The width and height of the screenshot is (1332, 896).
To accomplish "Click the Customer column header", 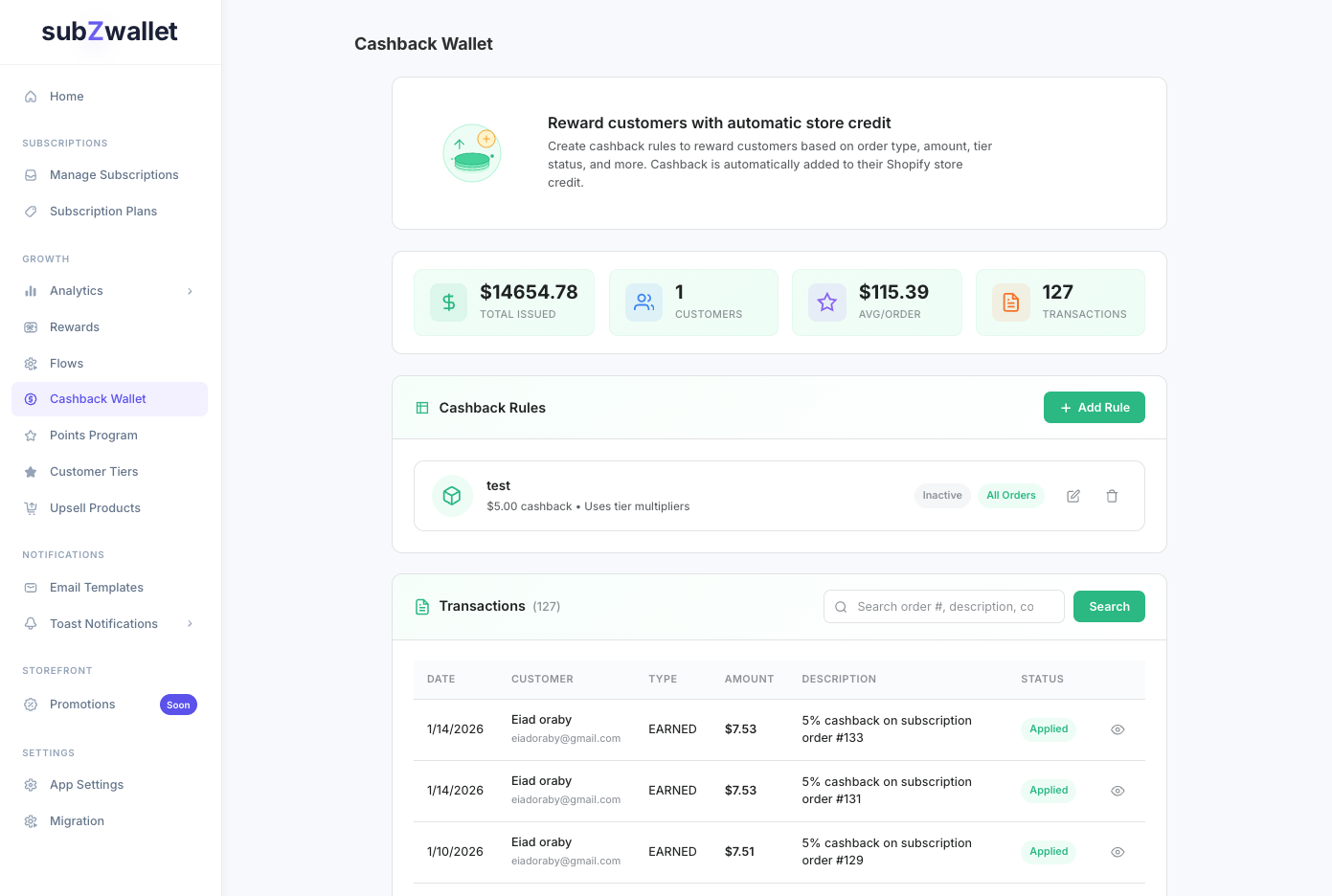I will coord(542,680).
